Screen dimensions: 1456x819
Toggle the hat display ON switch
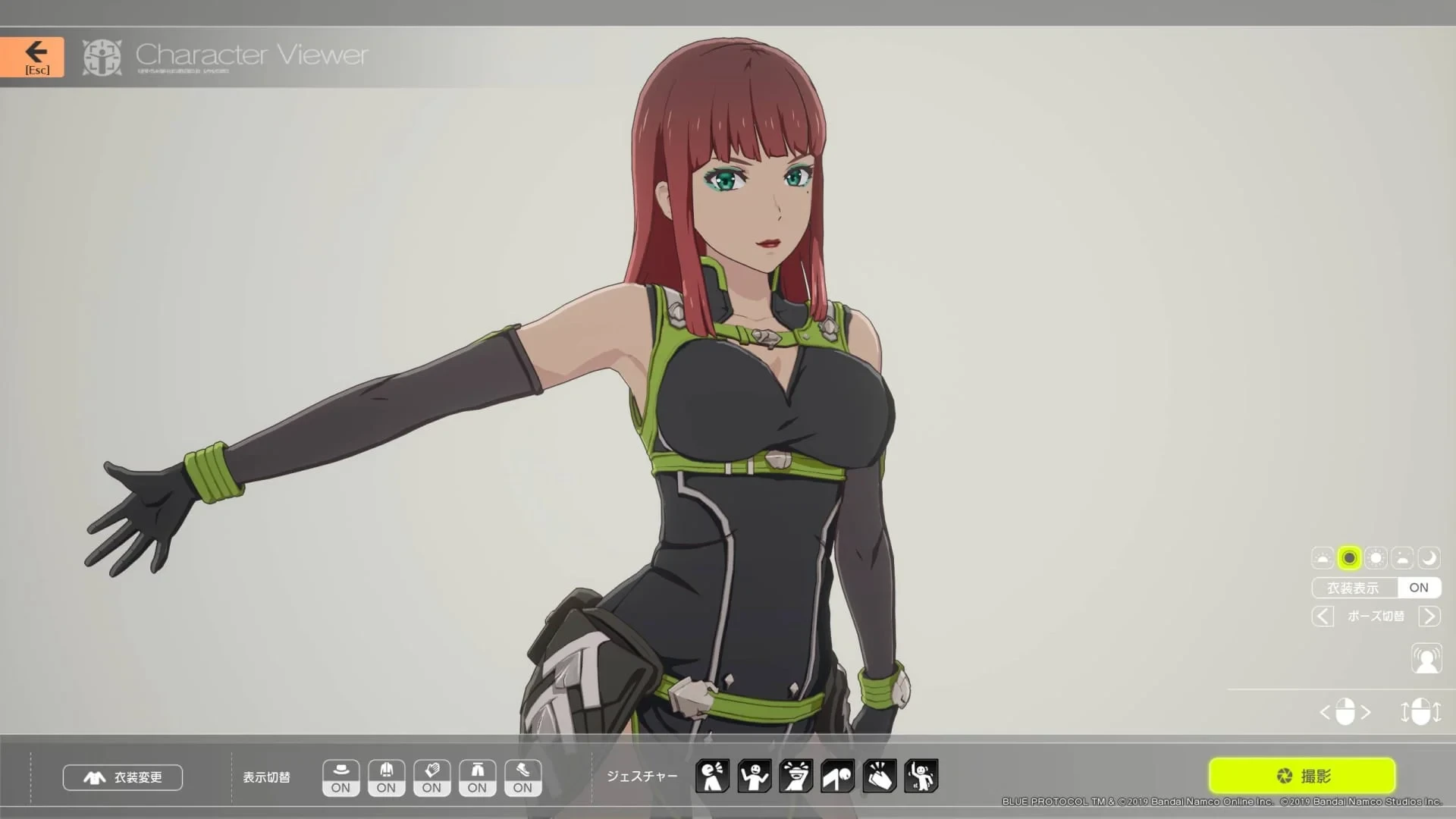(x=340, y=778)
